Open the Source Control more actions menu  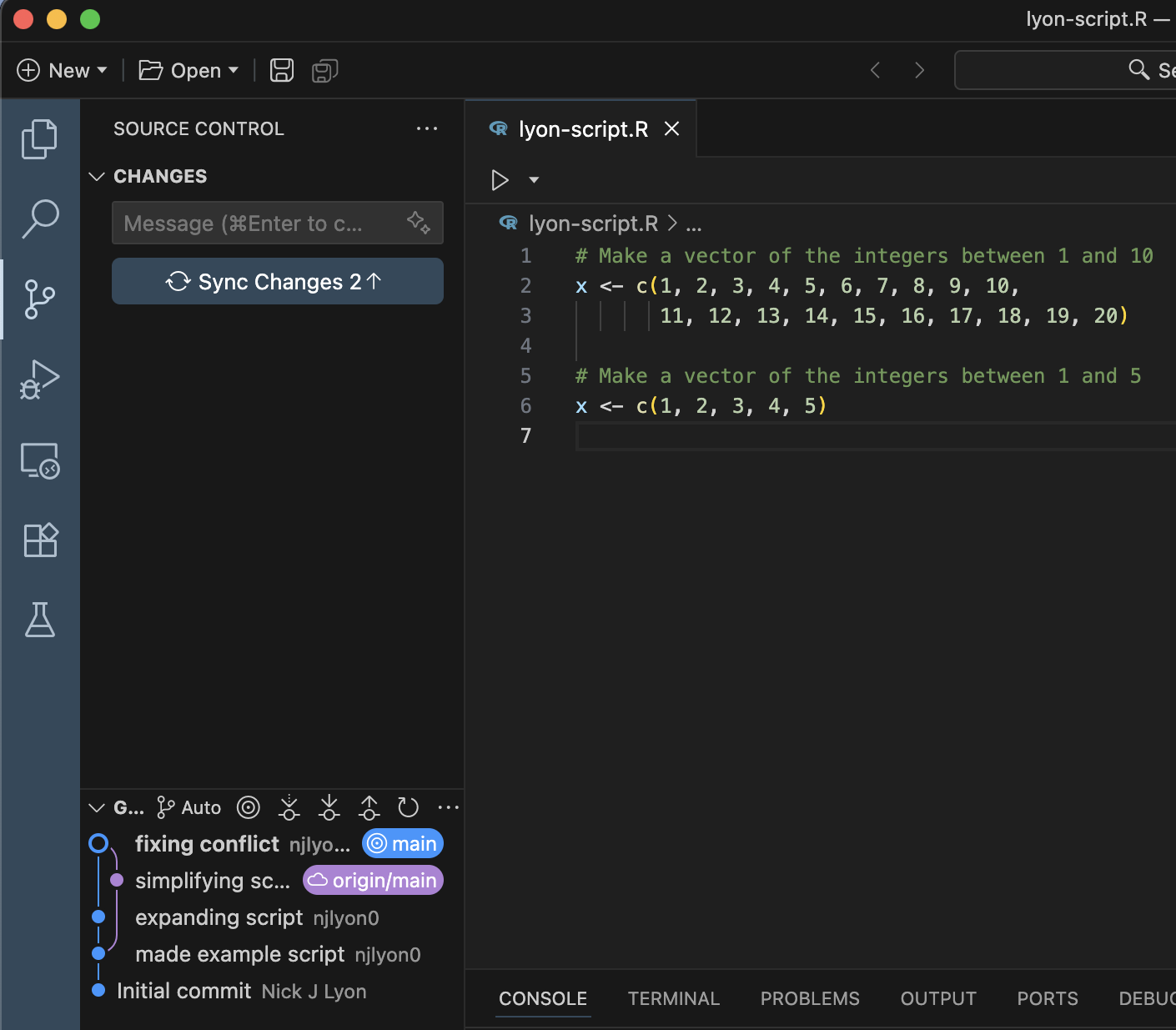pos(427,128)
